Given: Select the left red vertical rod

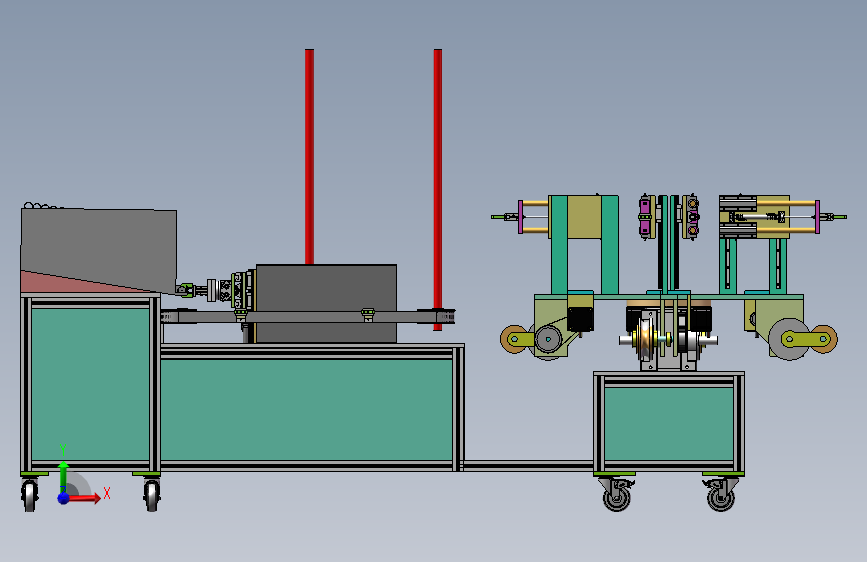Looking at the screenshot, I should point(310,157).
